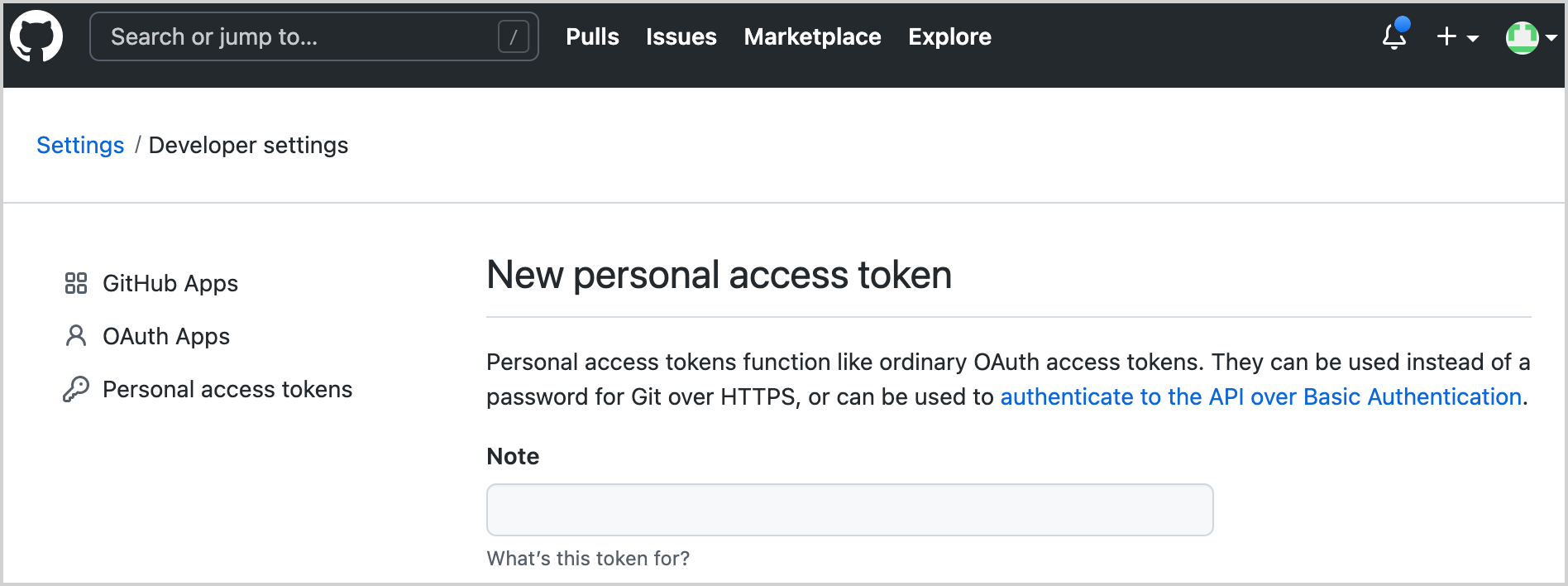This screenshot has width=1568, height=586.
Task: Open Explore from the navigation bar
Action: [949, 36]
